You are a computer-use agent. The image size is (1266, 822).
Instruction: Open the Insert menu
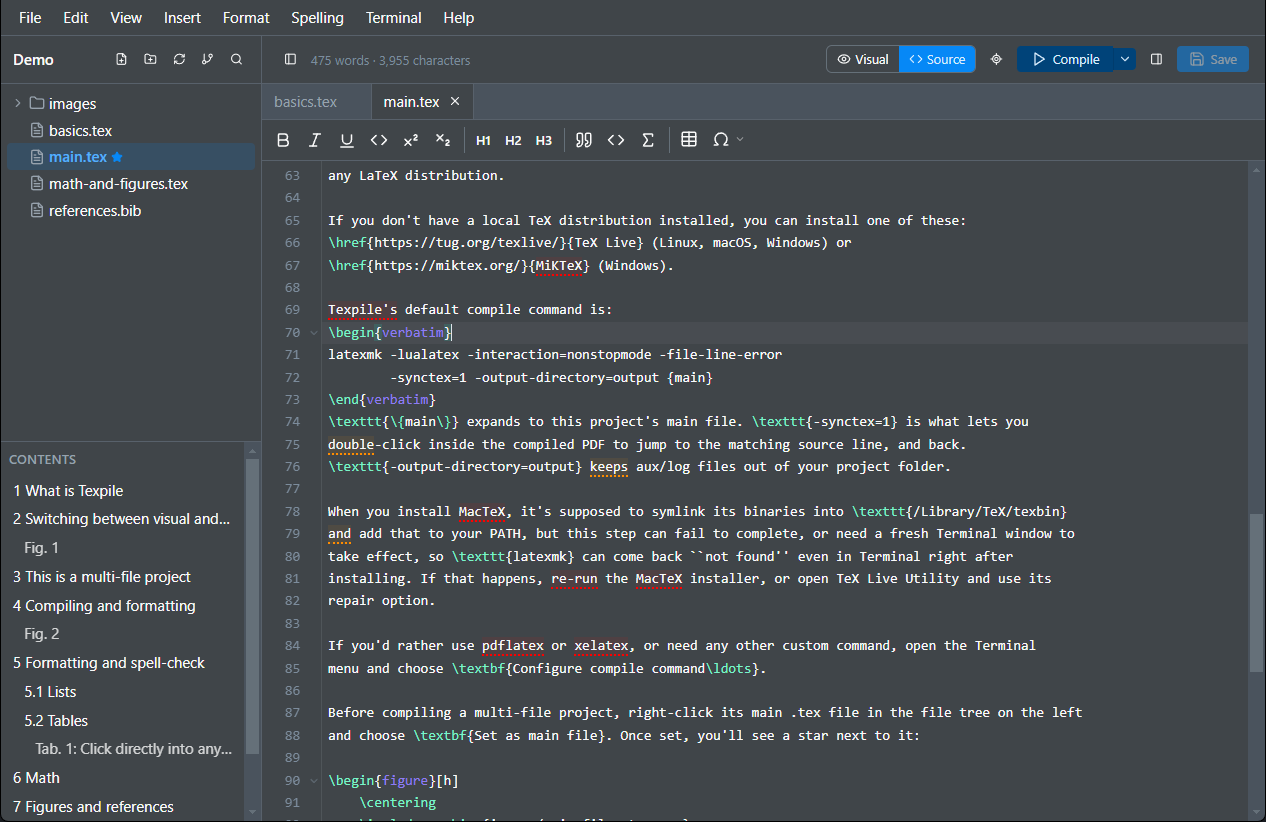182,18
